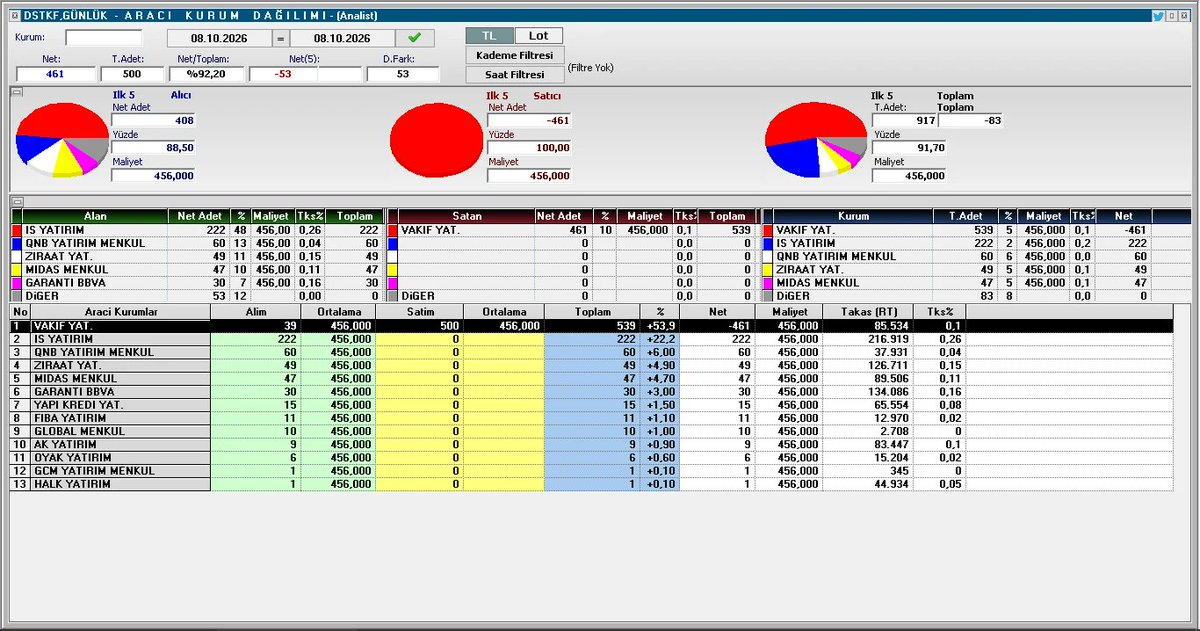Image resolution: width=1200 pixels, height=631 pixels.
Task: Select the YAPI KREDI YAT. row
Action: pyautogui.click(x=591, y=405)
